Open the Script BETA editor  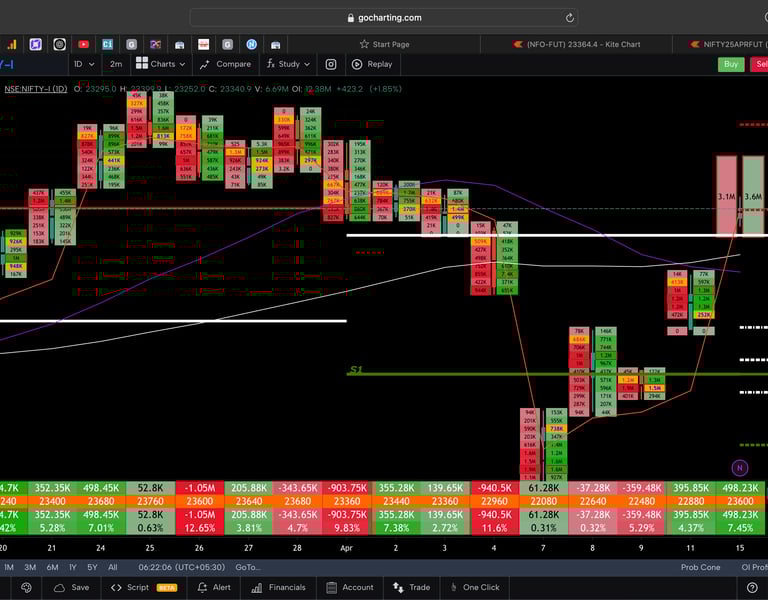(144, 587)
